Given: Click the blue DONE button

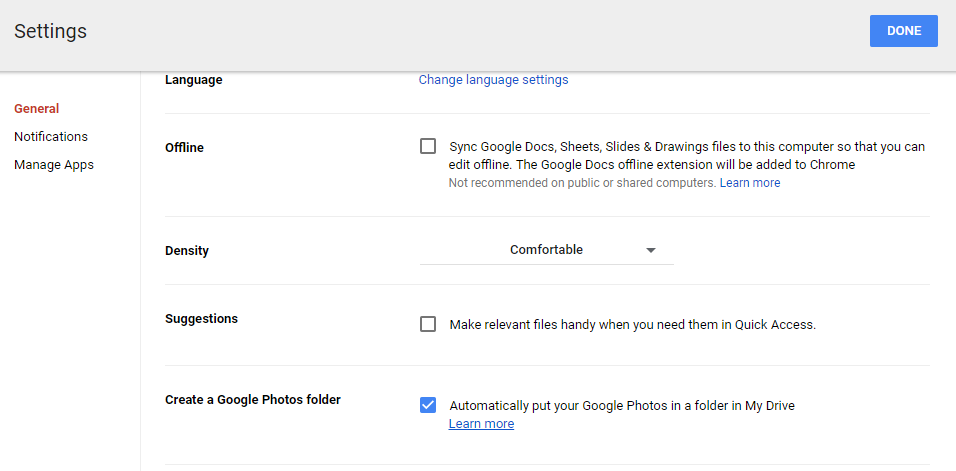Looking at the screenshot, I should click(903, 31).
